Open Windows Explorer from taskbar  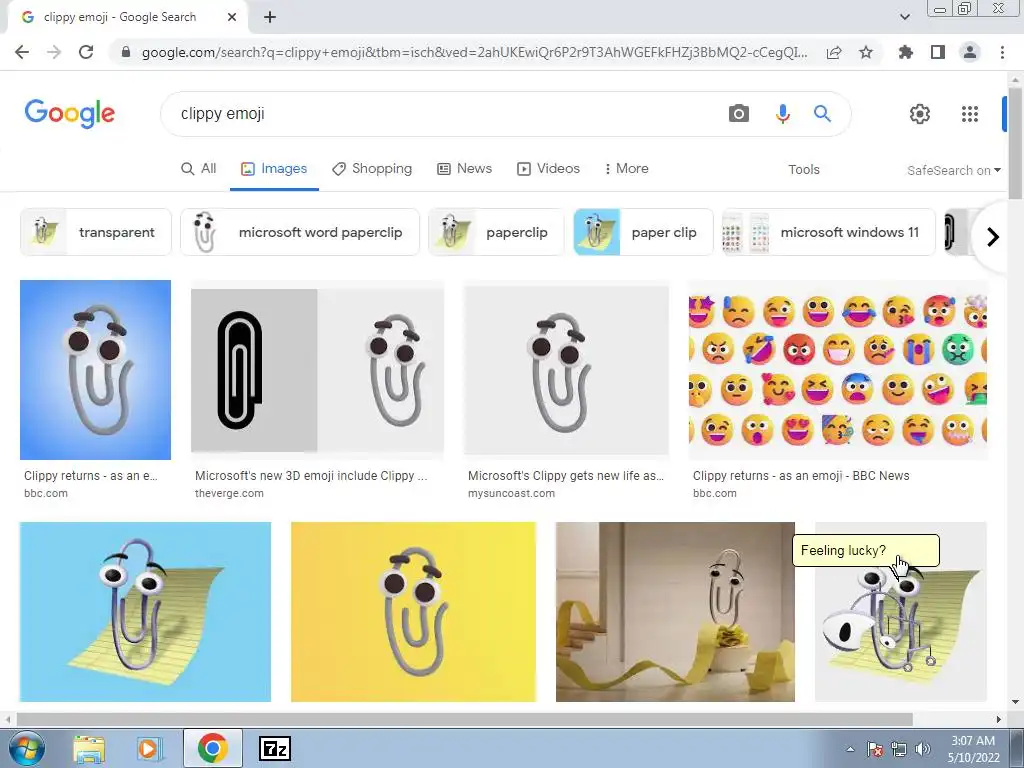[x=89, y=748]
